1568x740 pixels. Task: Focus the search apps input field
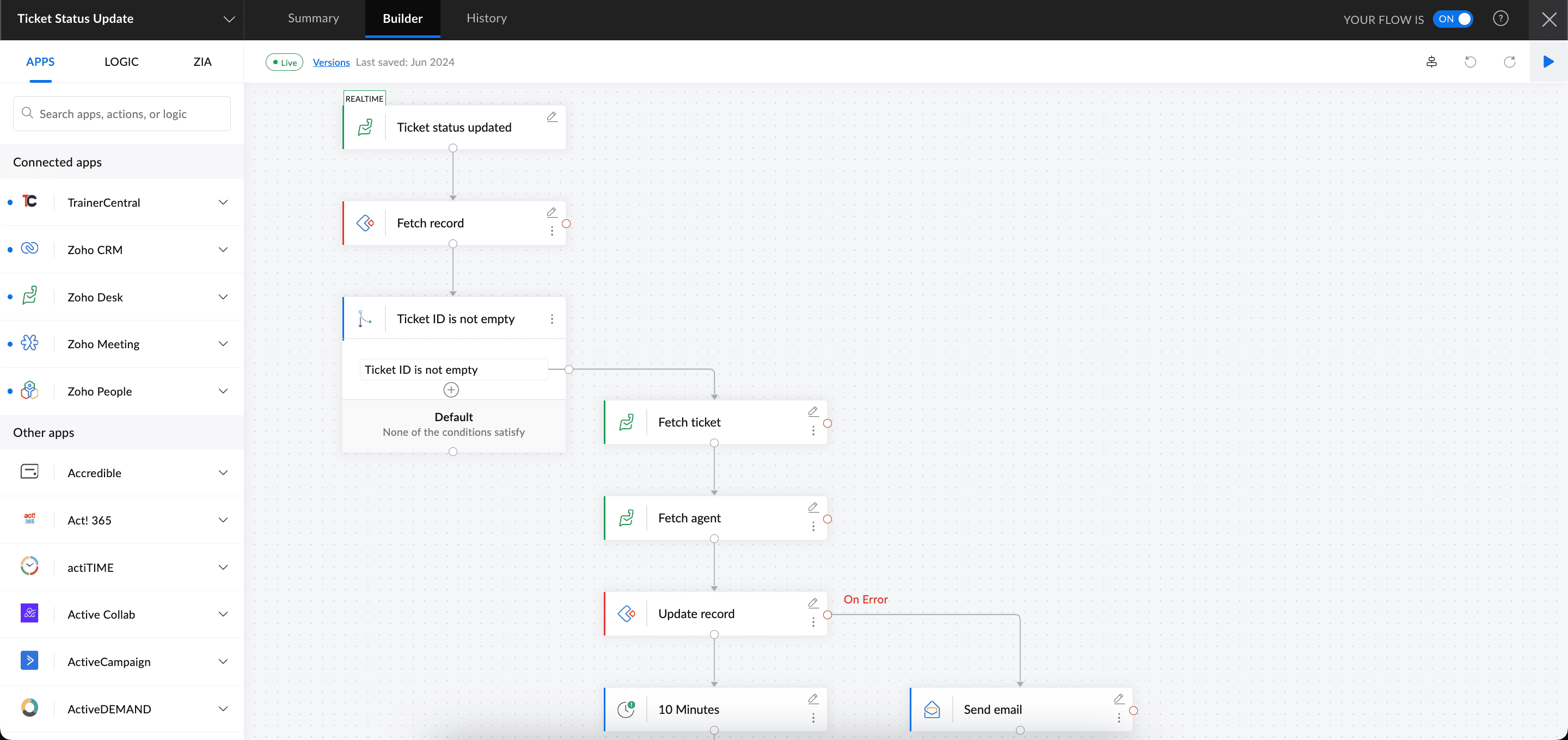click(x=122, y=114)
